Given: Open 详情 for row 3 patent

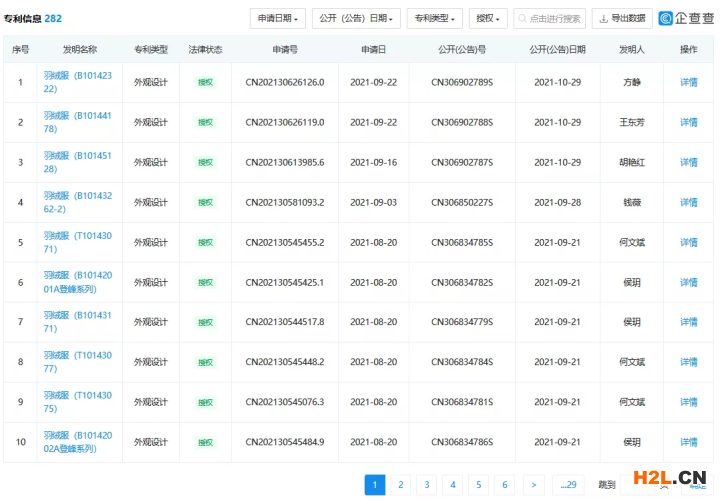Looking at the screenshot, I should tap(688, 162).
